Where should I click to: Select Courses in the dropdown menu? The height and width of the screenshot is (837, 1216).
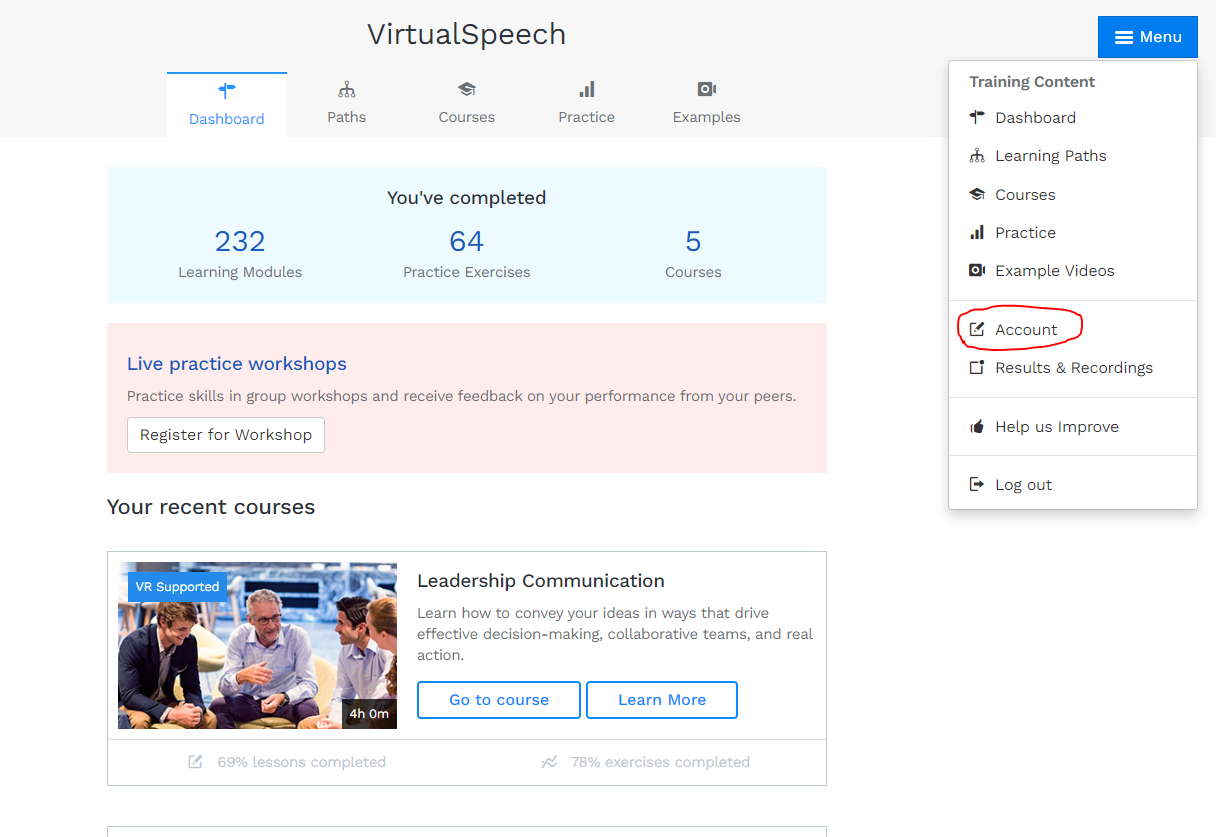1073,194
